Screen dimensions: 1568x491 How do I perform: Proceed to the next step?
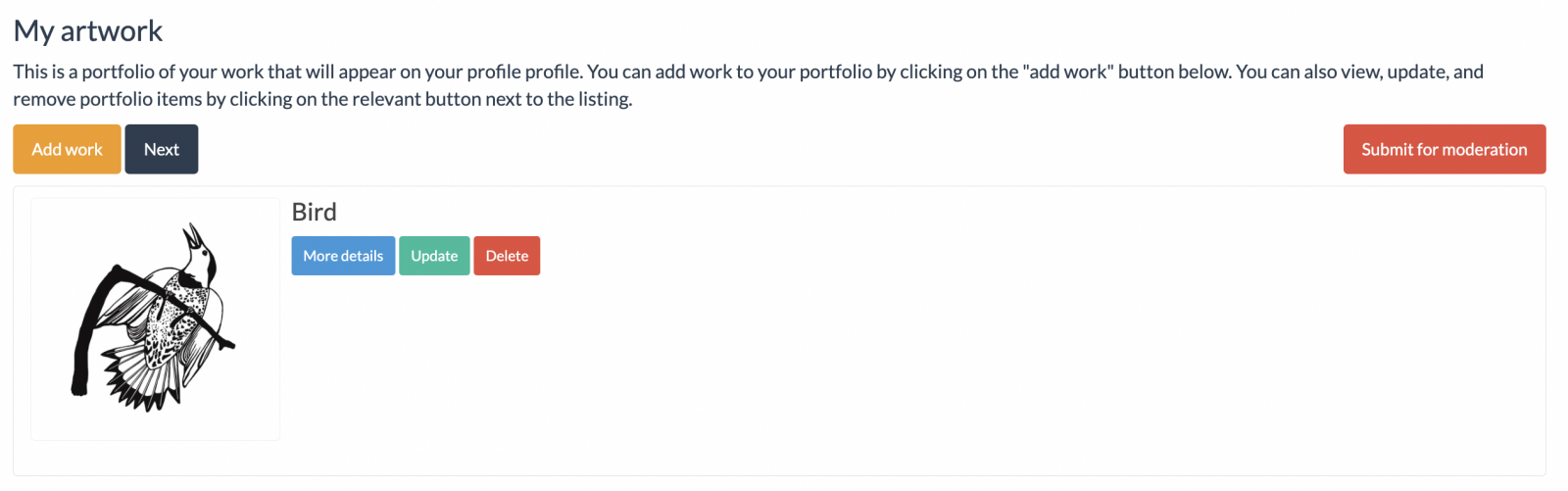(x=162, y=149)
